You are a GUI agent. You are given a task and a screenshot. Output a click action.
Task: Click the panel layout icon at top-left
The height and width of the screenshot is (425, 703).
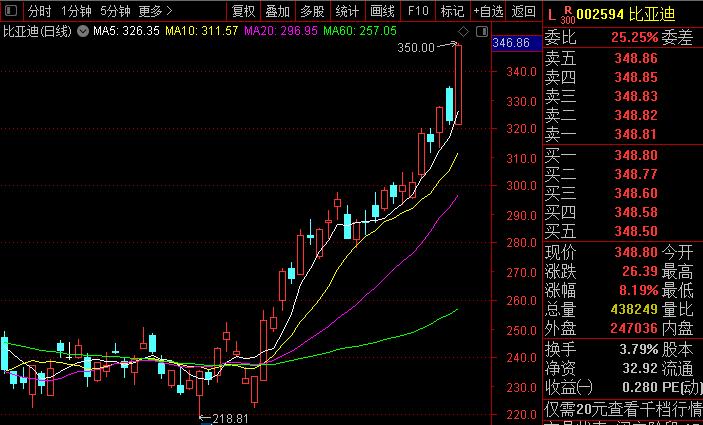pos(10,10)
